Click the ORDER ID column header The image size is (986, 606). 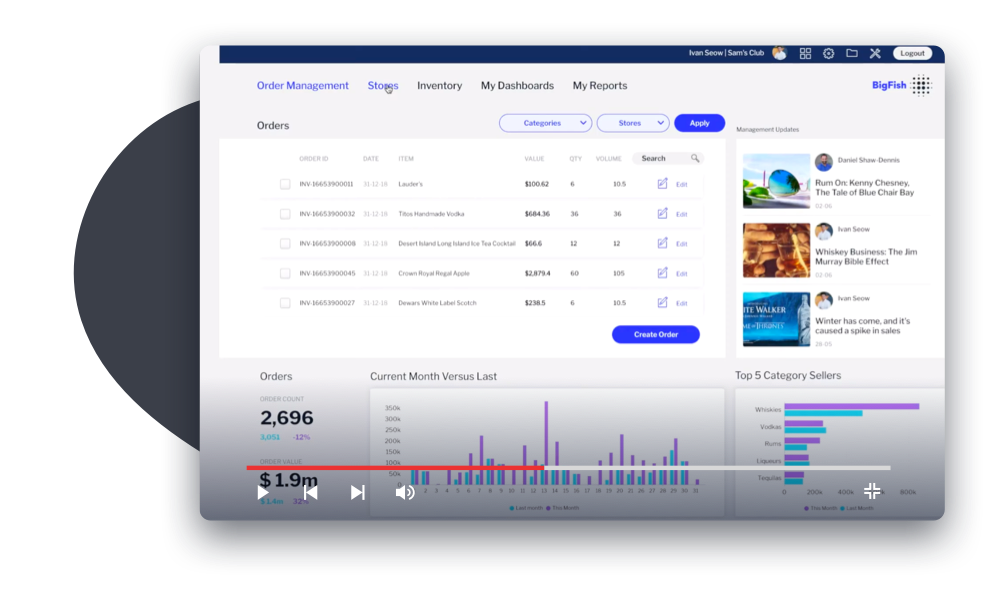[x=314, y=158]
